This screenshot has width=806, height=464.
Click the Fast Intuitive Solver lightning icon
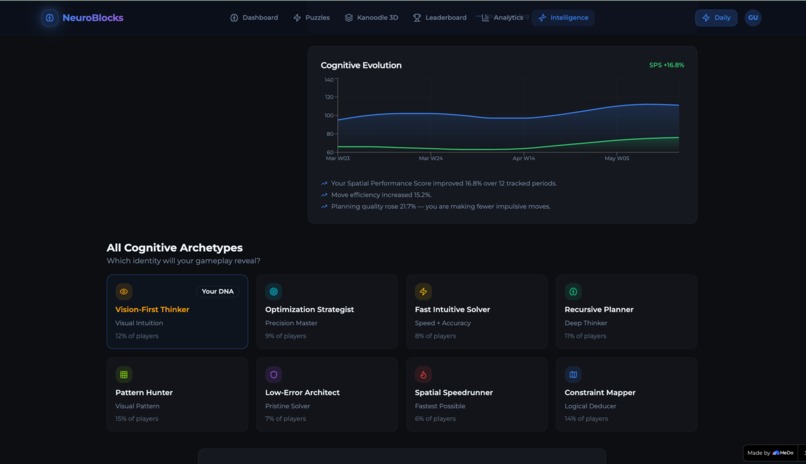[423, 291]
